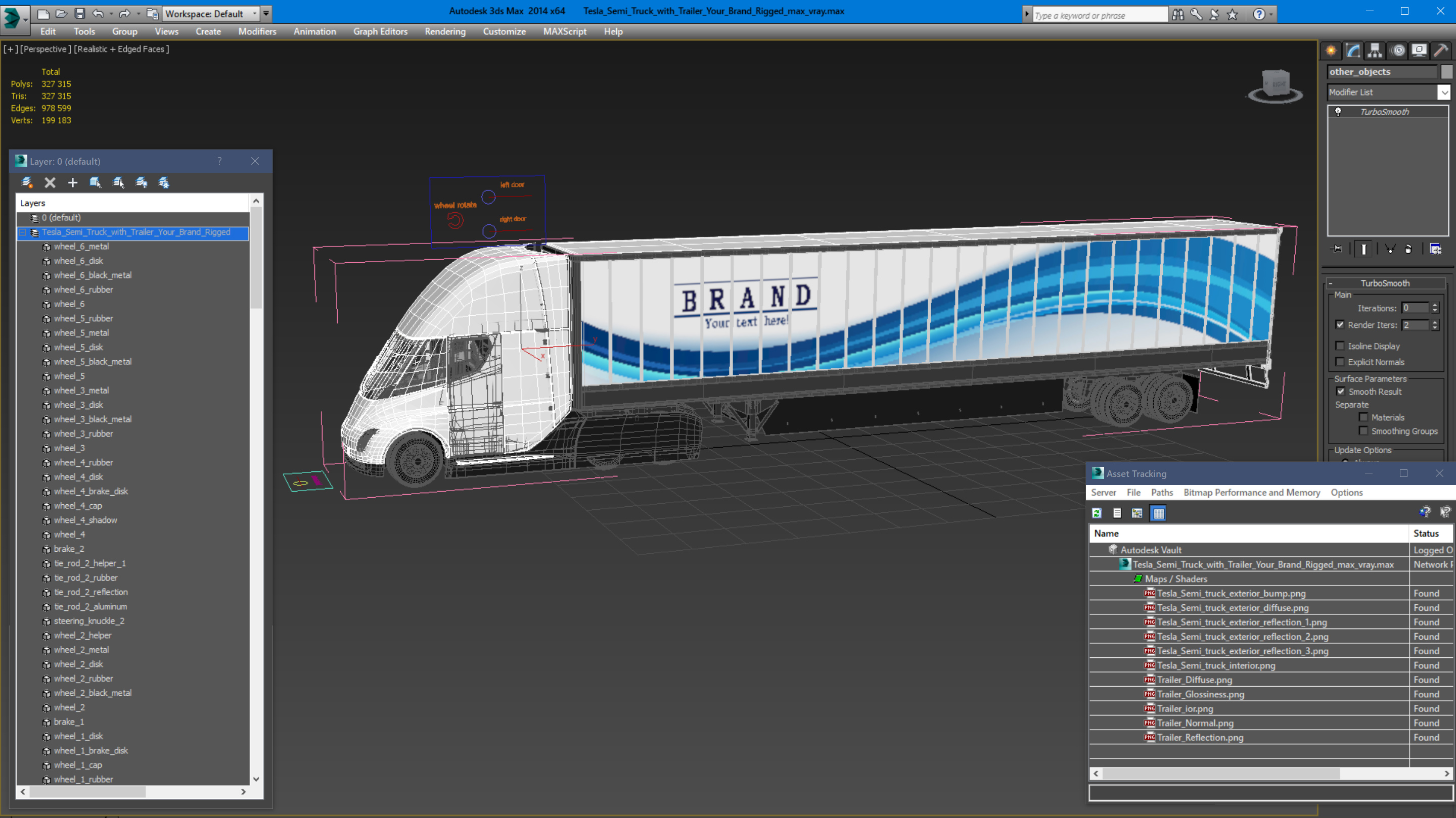1456x818 pixels.
Task: Click the other_objects object name field
Action: tap(1382, 72)
